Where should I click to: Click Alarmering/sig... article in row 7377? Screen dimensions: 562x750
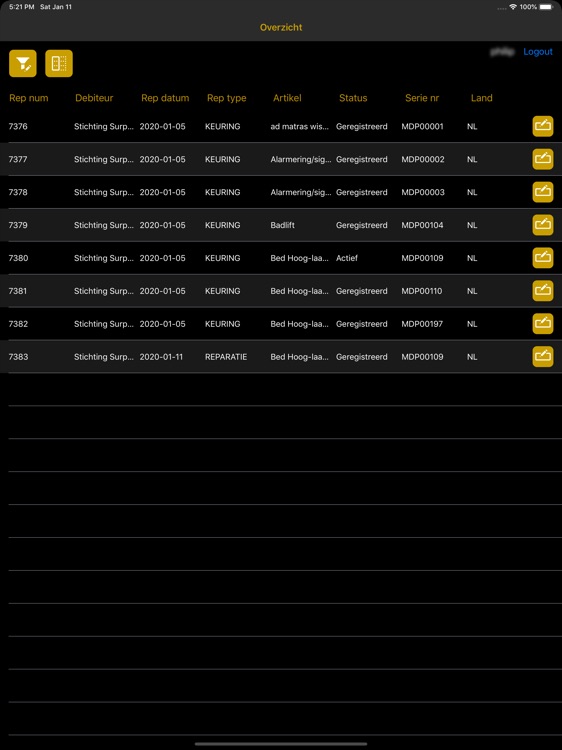[301, 159]
